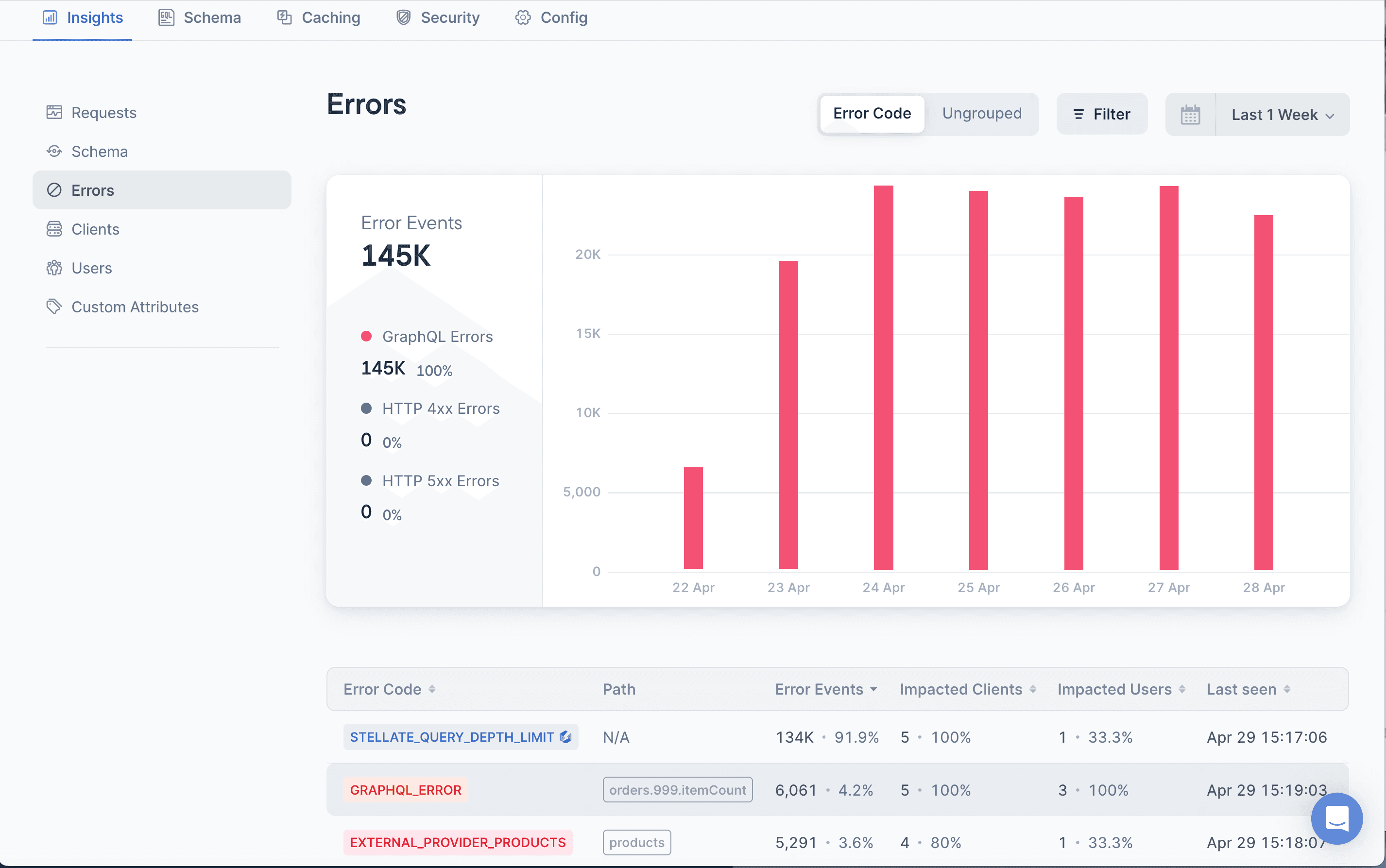
Task: Open Custom Attributes
Action: (x=135, y=306)
